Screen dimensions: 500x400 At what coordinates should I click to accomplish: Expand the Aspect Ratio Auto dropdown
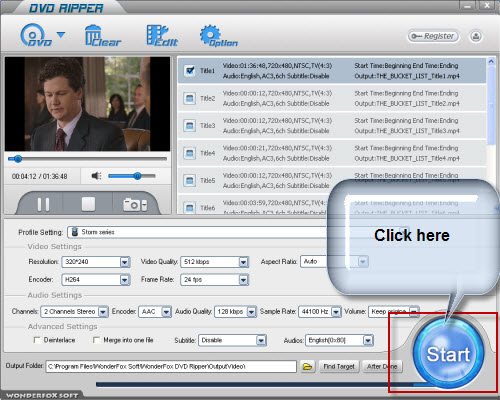coord(363,262)
